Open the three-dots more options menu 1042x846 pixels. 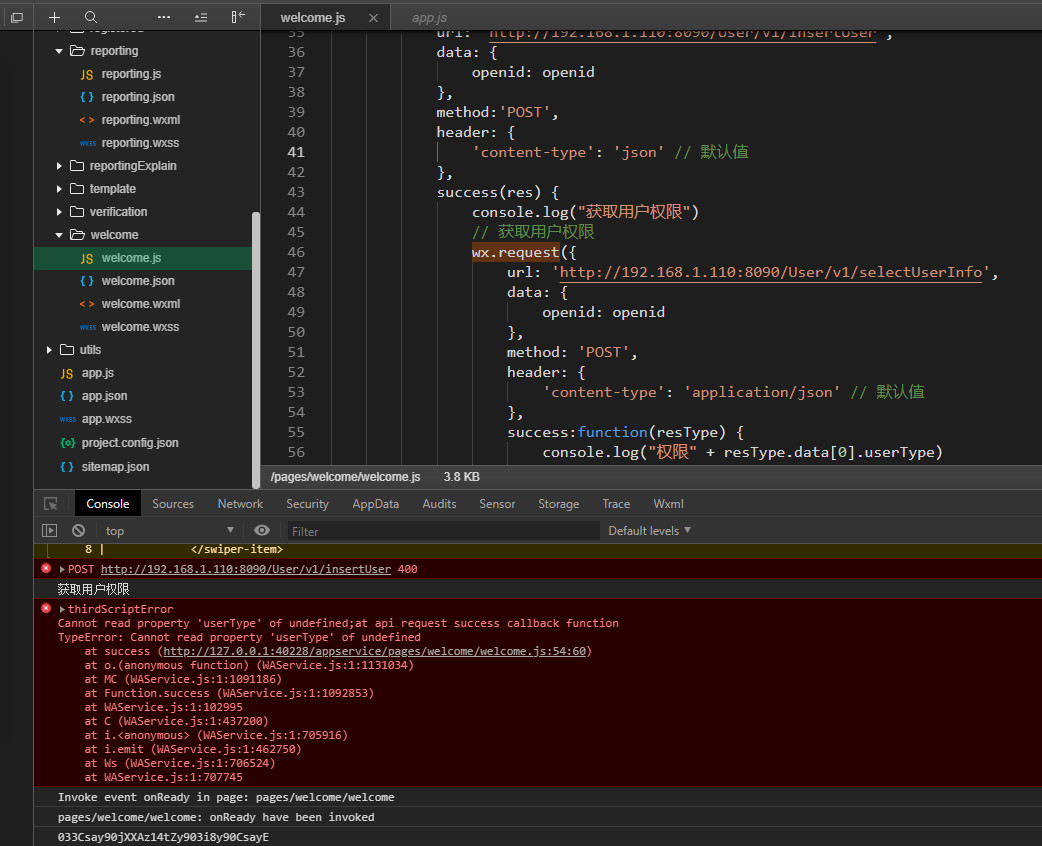point(164,17)
